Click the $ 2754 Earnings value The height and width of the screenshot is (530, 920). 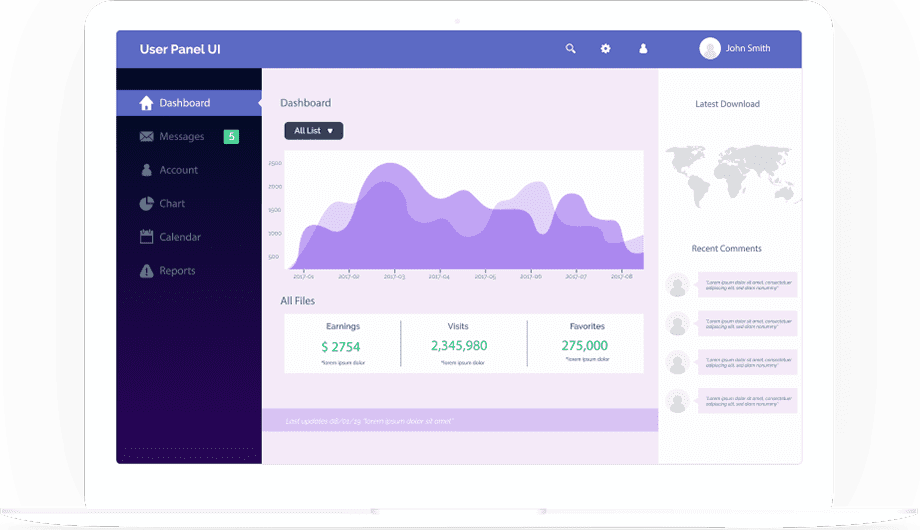(x=341, y=346)
